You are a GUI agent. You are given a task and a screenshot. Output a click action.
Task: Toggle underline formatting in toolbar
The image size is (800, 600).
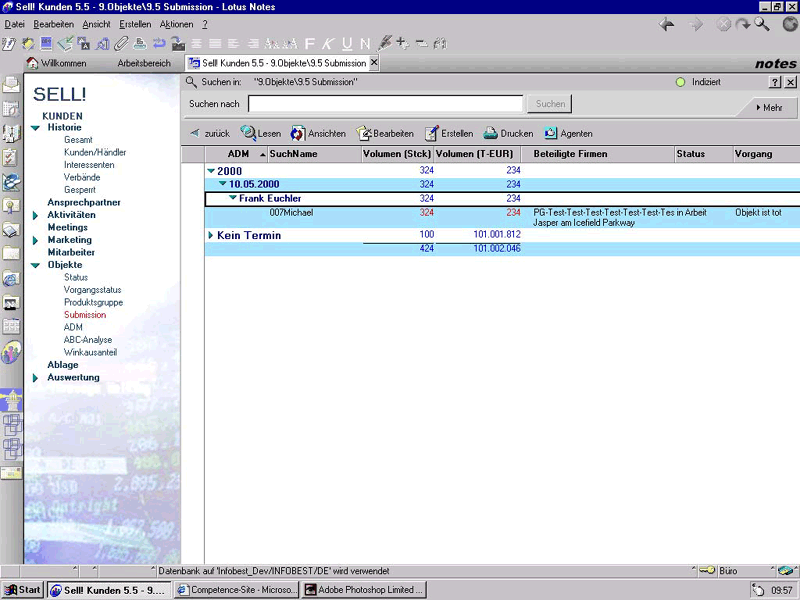pos(347,43)
